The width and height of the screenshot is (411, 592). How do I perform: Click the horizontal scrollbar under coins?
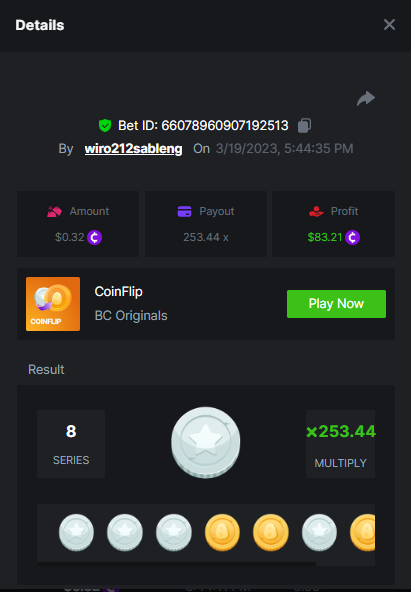(176, 564)
